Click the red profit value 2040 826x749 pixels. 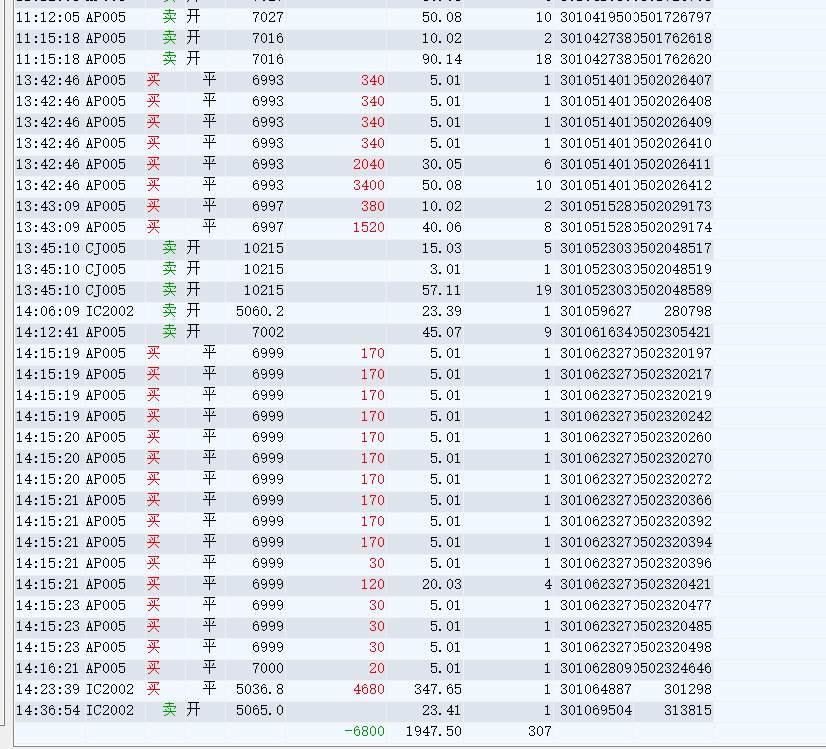pos(369,164)
